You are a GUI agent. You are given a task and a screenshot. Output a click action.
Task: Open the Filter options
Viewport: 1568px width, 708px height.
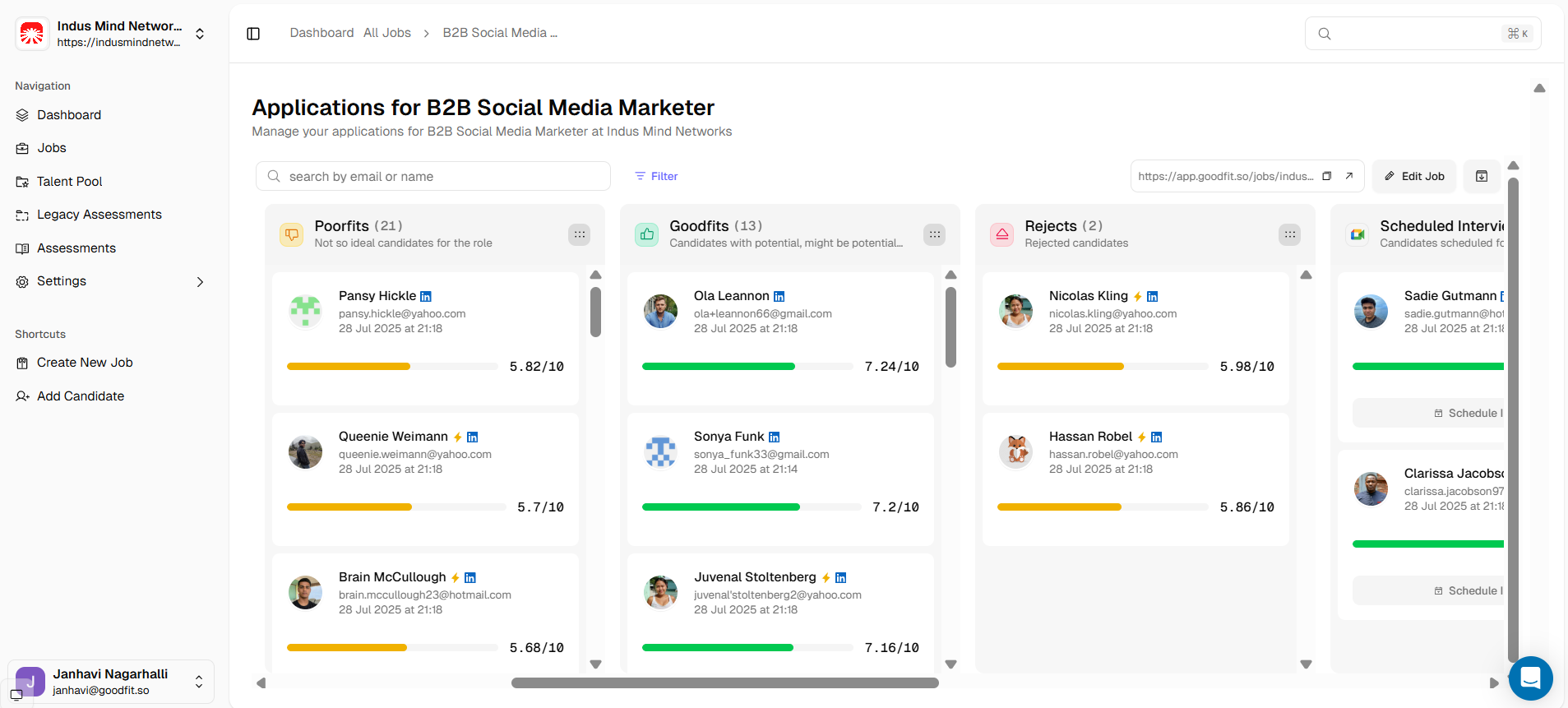pyautogui.click(x=656, y=176)
